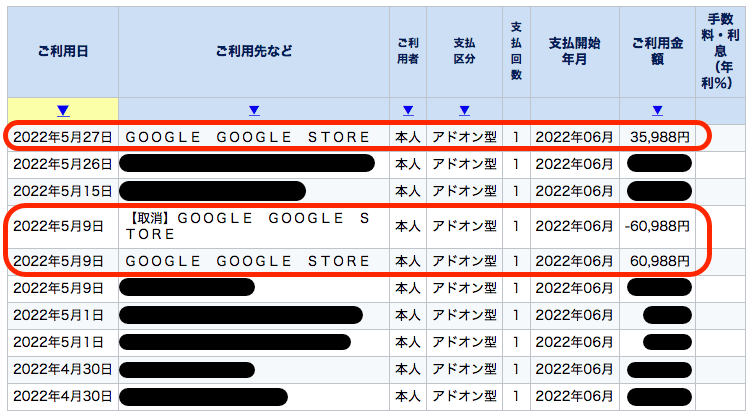Click the redacted merchant name on 5月26日 row
Image resolution: width=753 pixels, height=420 pixels.
247,164
